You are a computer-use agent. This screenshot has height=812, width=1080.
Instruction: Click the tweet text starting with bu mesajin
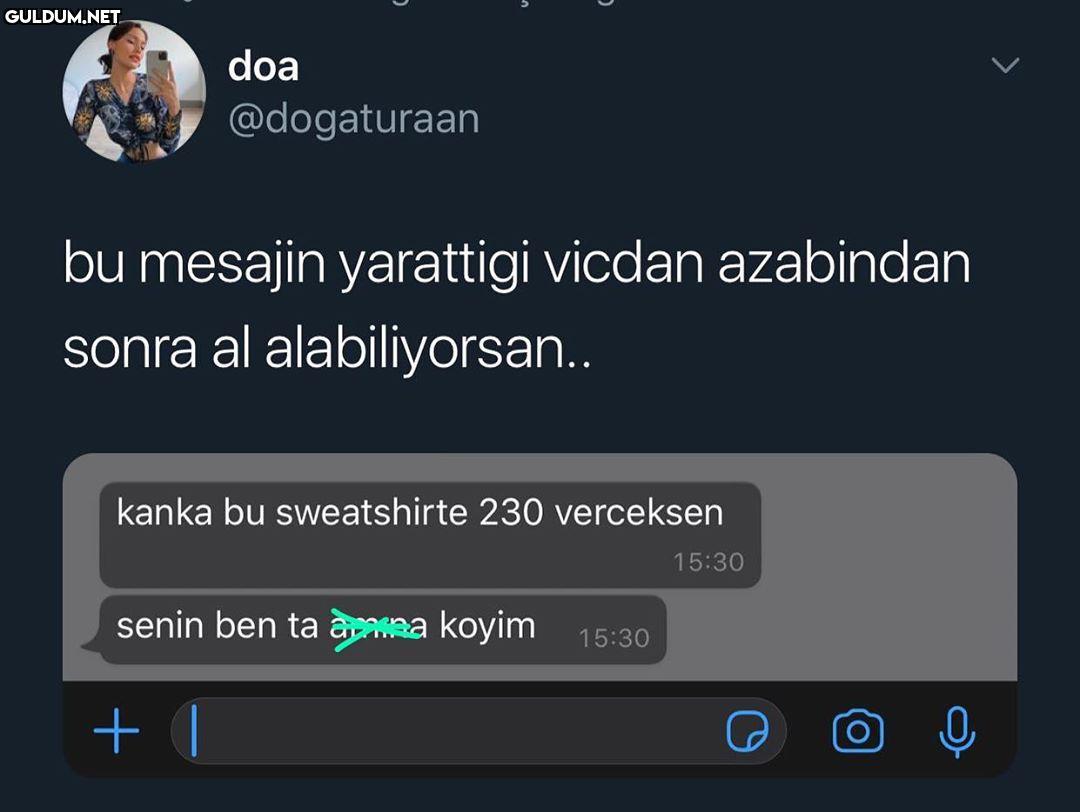516,264
